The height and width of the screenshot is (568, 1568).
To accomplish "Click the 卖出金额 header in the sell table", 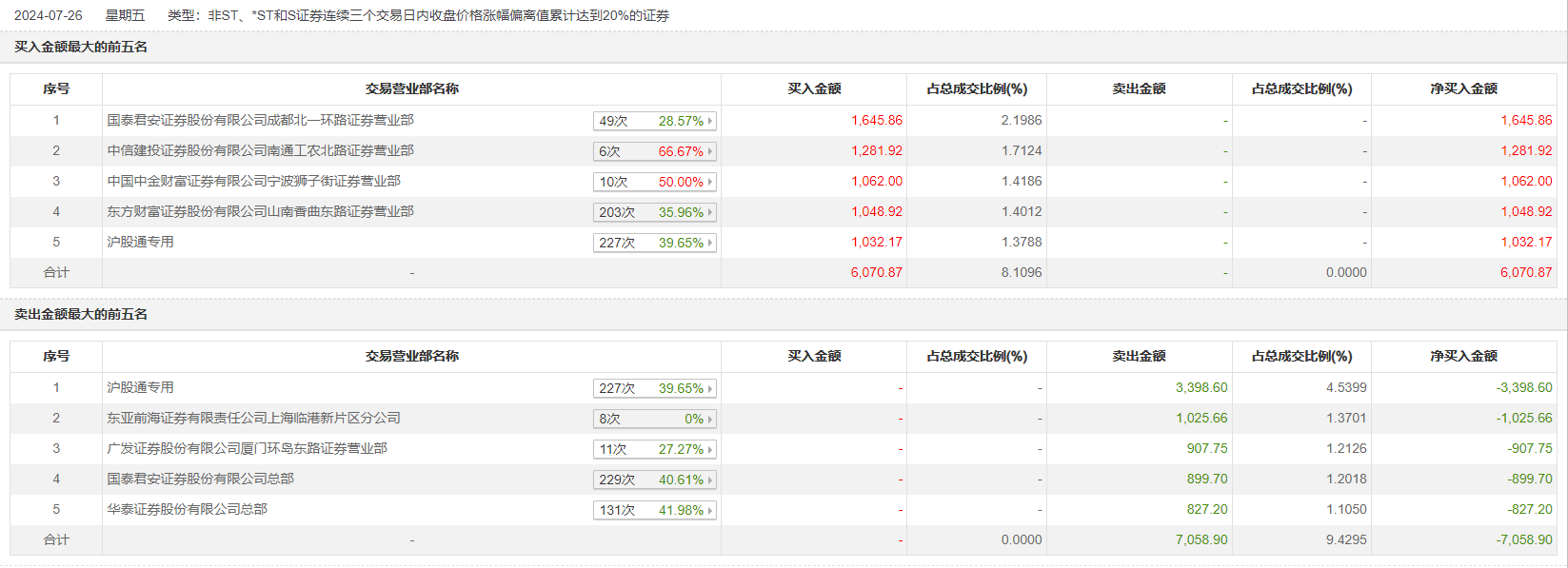I will tap(1139, 356).
